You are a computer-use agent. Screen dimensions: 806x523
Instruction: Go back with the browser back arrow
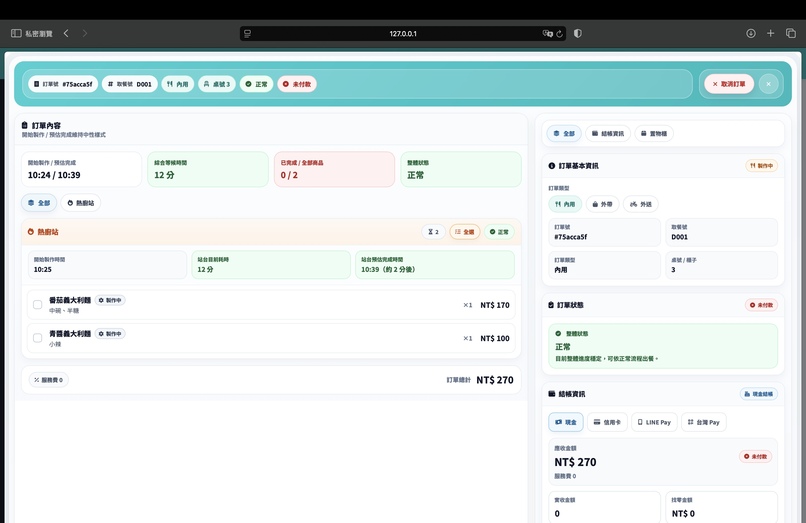pos(66,33)
